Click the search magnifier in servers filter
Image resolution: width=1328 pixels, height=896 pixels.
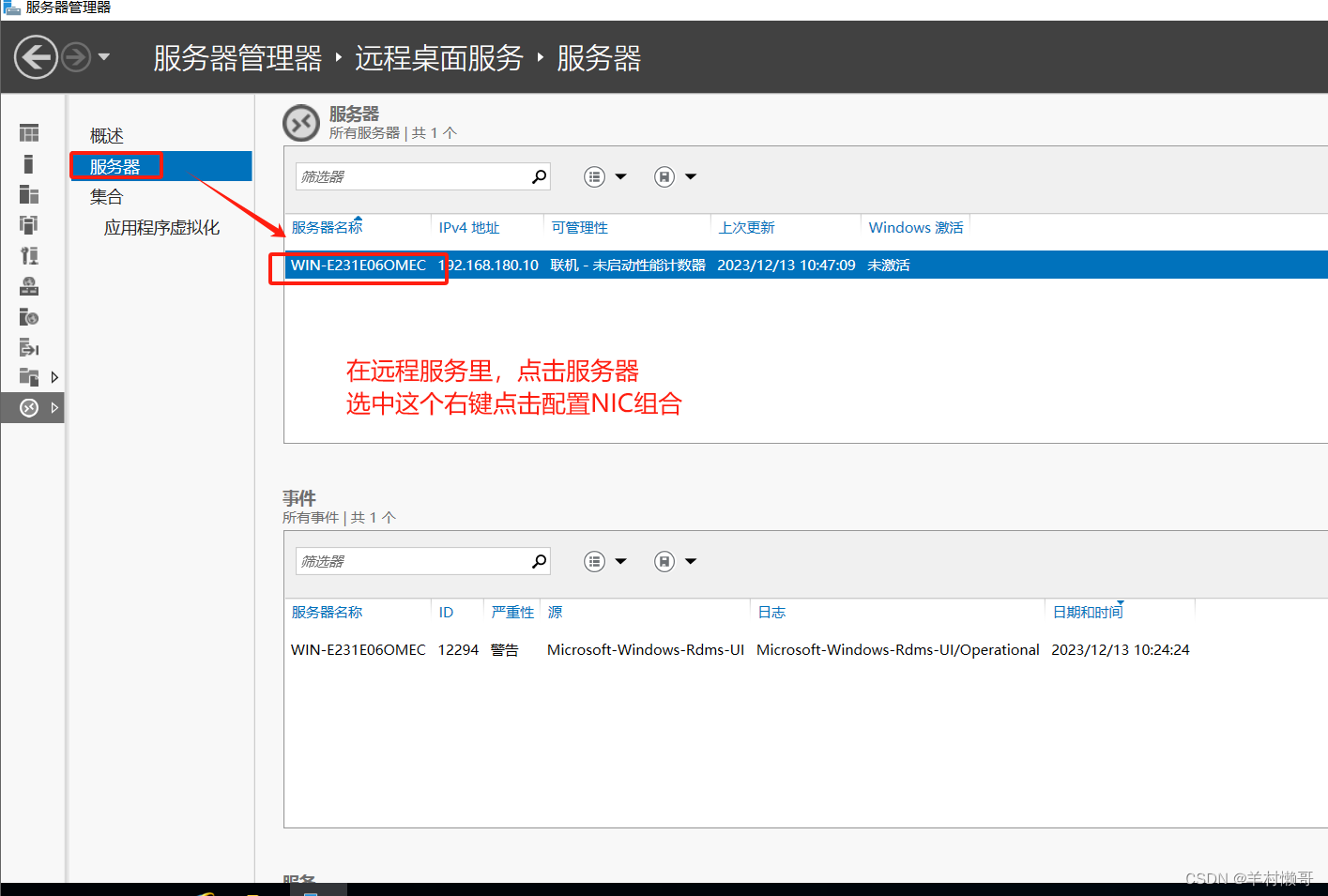pyautogui.click(x=538, y=175)
